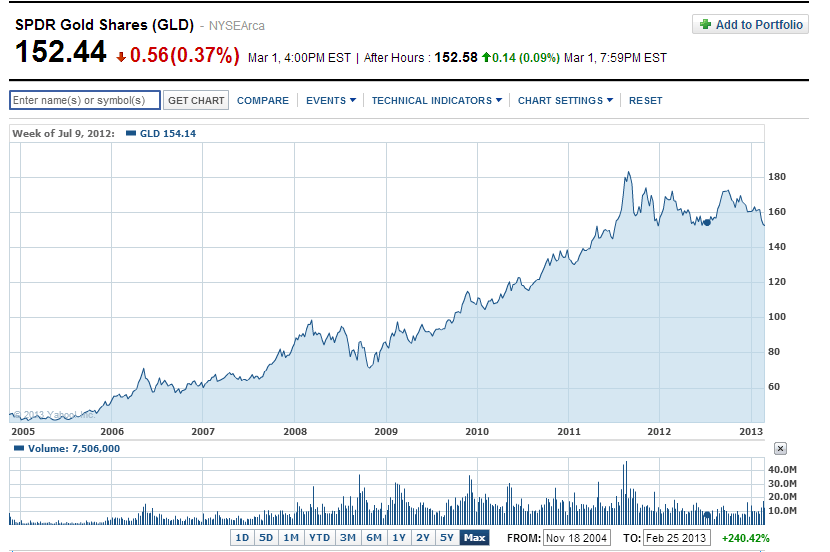Click the 152.44 last price value
This screenshot has width=830, height=552.
pyautogui.click(x=60, y=52)
